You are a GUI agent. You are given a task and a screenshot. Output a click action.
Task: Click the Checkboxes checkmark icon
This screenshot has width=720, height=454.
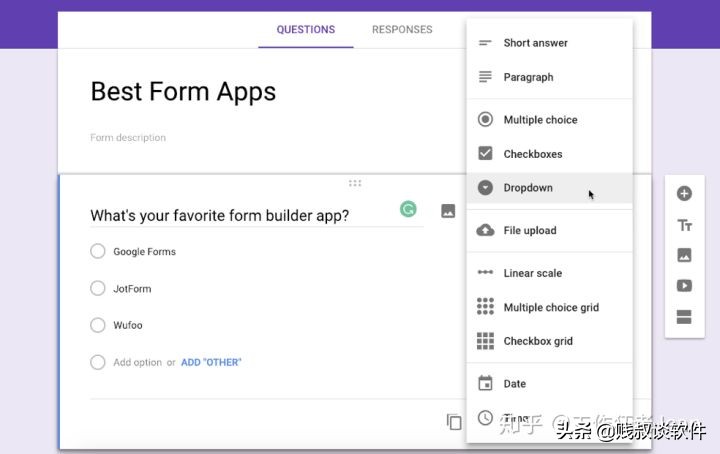(x=485, y=153)
